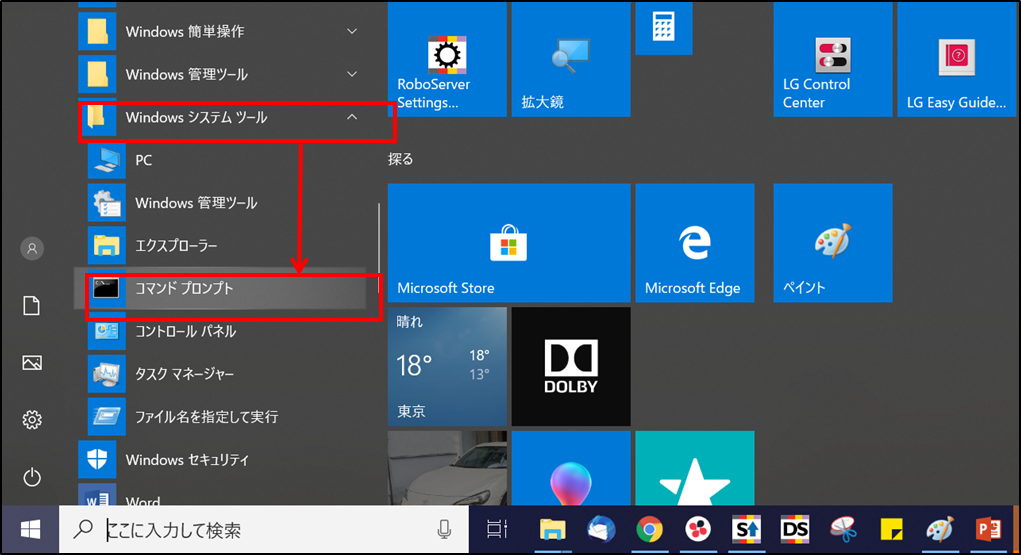Open the car photo tile

point(447,468)
